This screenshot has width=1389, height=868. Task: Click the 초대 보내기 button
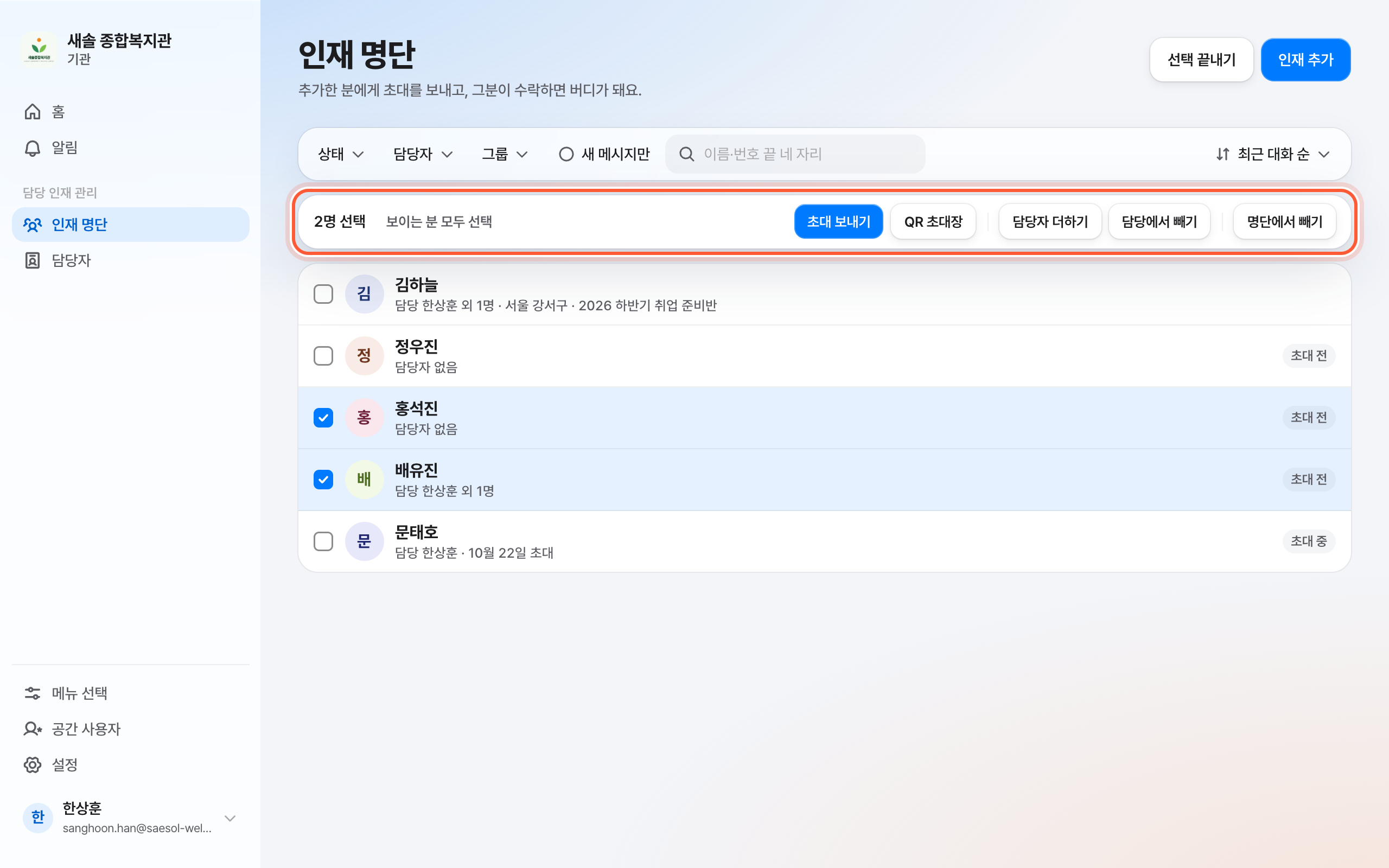(x=839, y=221)
